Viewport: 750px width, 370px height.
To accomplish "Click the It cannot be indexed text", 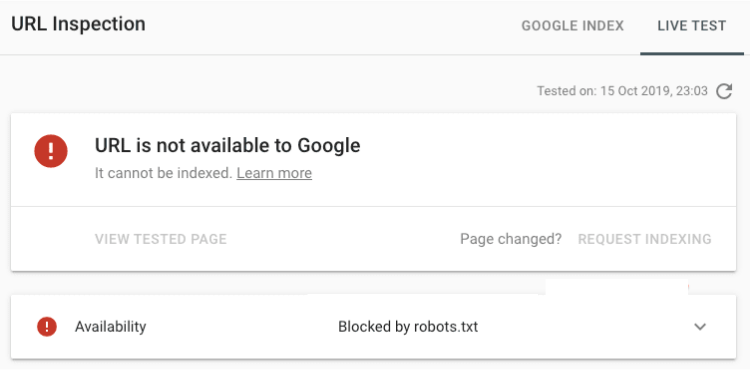I will [164, 173].
